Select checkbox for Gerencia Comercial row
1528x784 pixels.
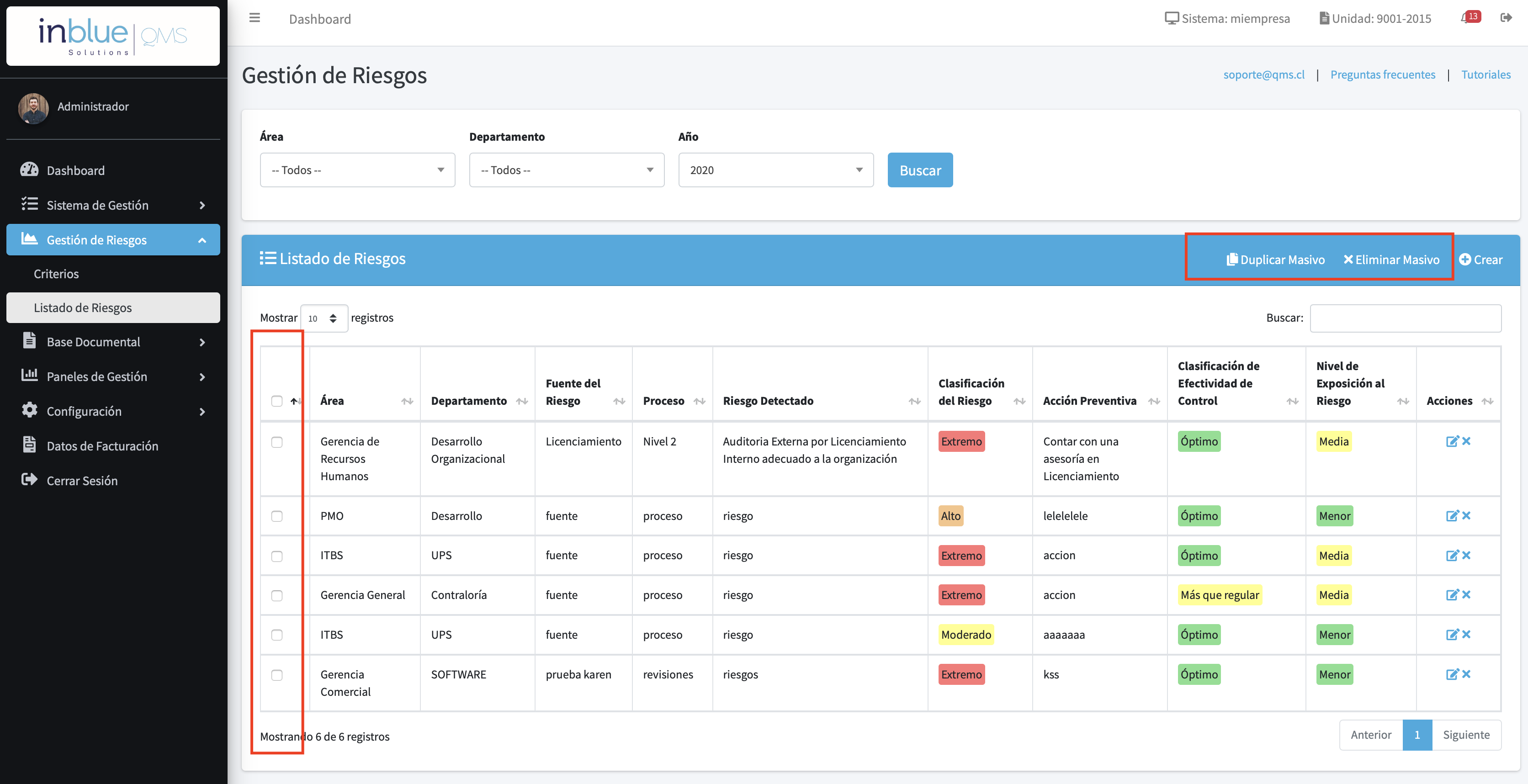coord(277,675)
